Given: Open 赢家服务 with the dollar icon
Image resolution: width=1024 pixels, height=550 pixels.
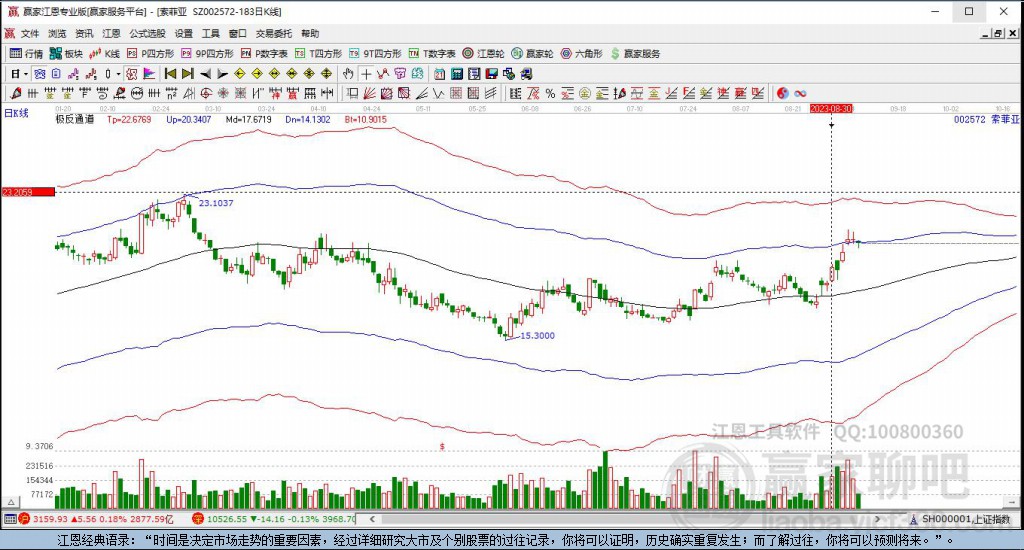Looking at the screenshot, I should pos(635,54).
